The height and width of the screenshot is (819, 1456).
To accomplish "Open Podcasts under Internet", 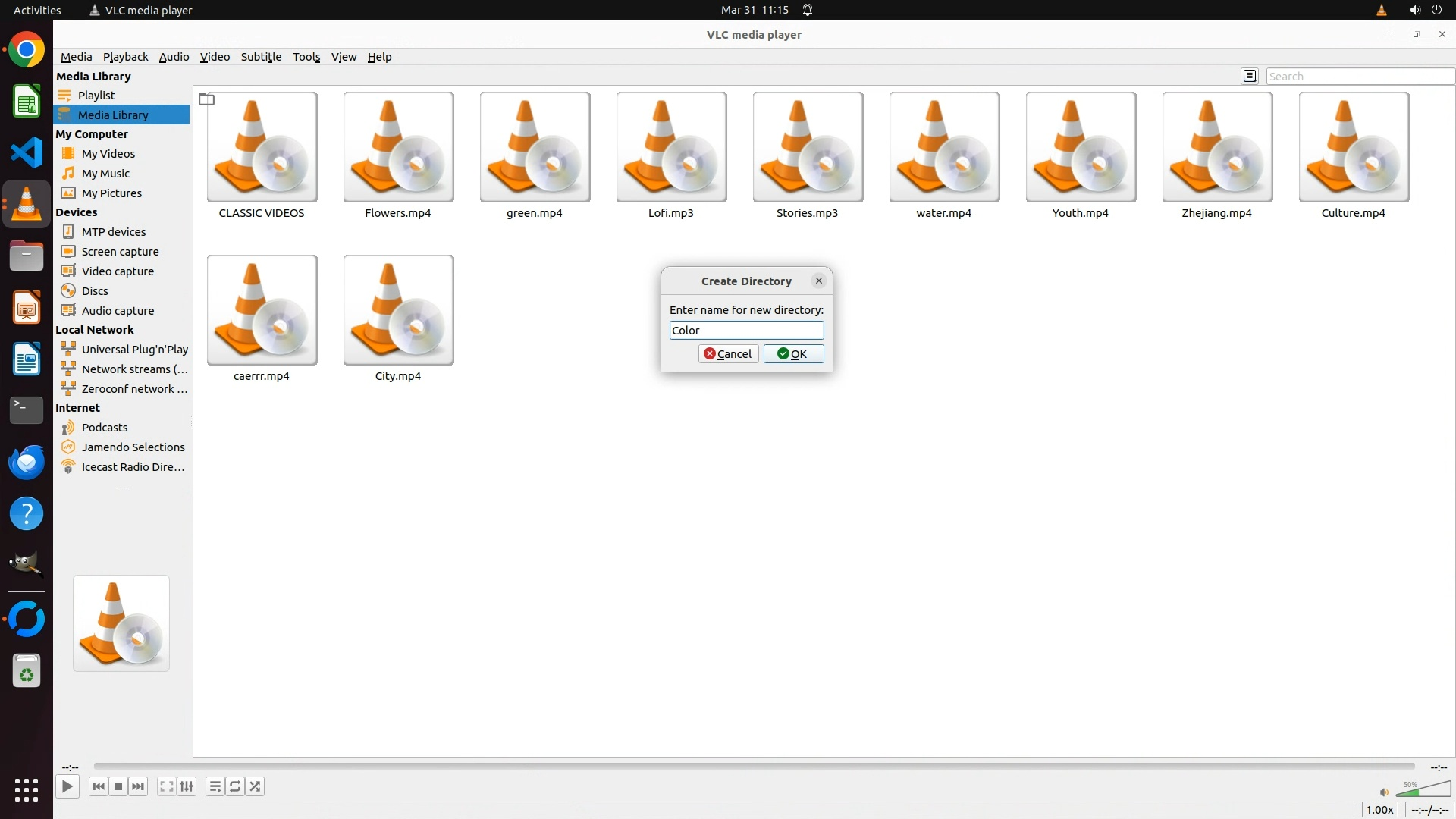I will (105, 428).
